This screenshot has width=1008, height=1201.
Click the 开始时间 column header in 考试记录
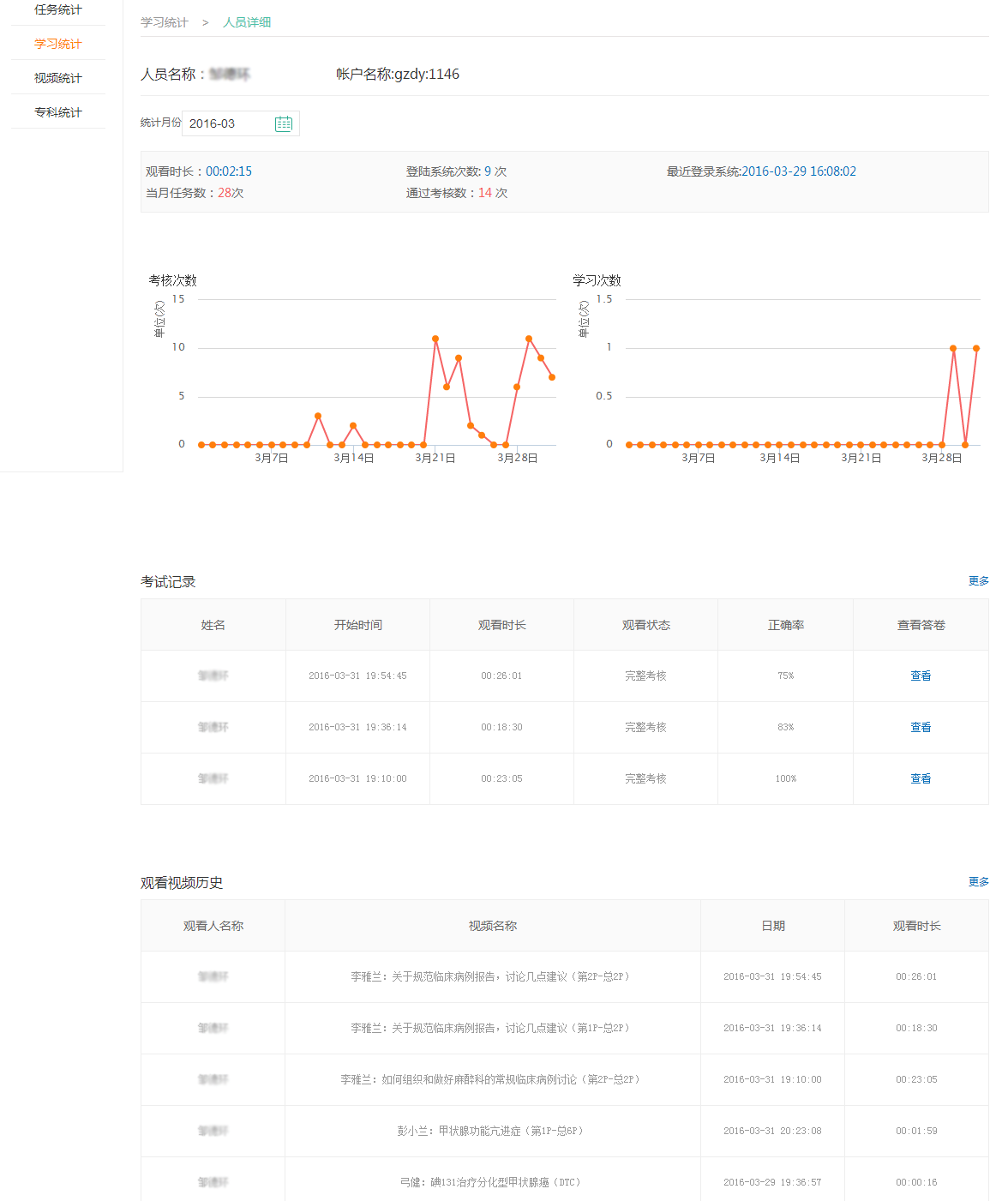tap(357, 626)
